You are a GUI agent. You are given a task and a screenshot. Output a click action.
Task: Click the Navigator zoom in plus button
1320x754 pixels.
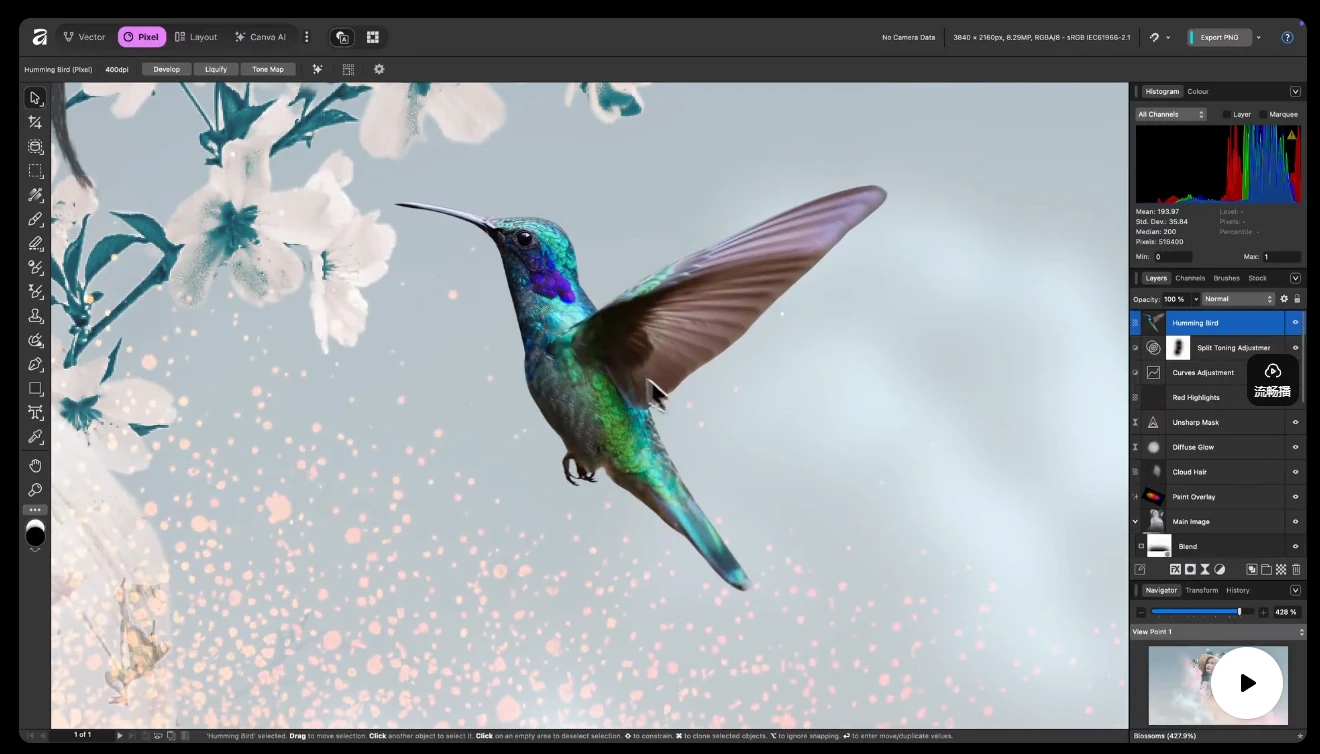(x=1263, y=612)
